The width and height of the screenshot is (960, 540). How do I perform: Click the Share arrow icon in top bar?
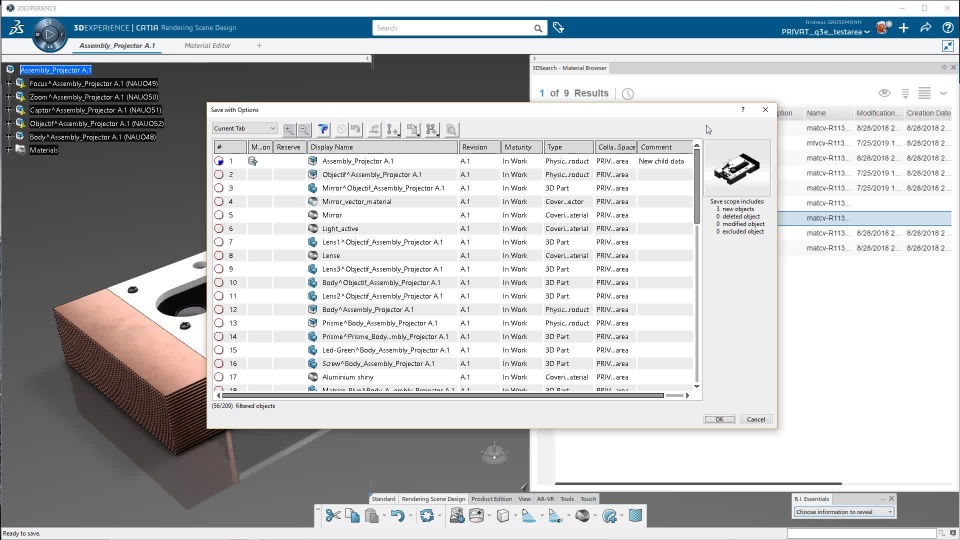[925, 28]
